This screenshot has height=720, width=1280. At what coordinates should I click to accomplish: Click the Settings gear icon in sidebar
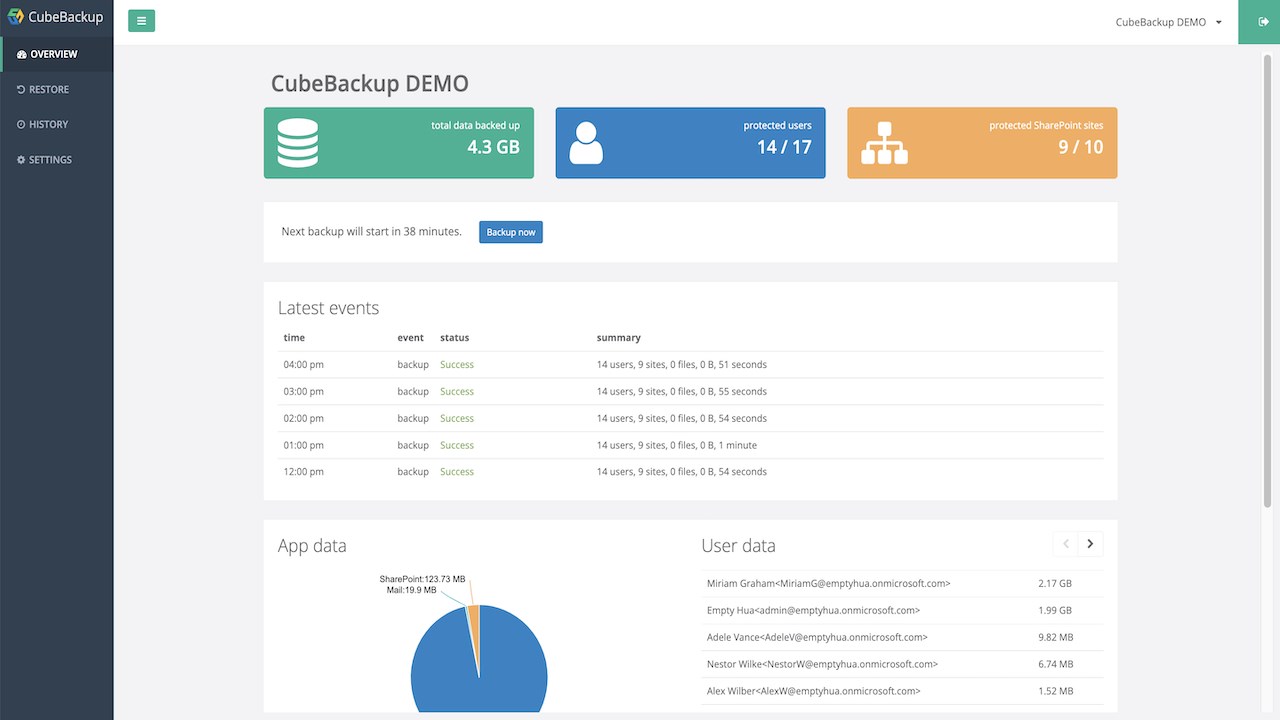[x=21, y=159]
